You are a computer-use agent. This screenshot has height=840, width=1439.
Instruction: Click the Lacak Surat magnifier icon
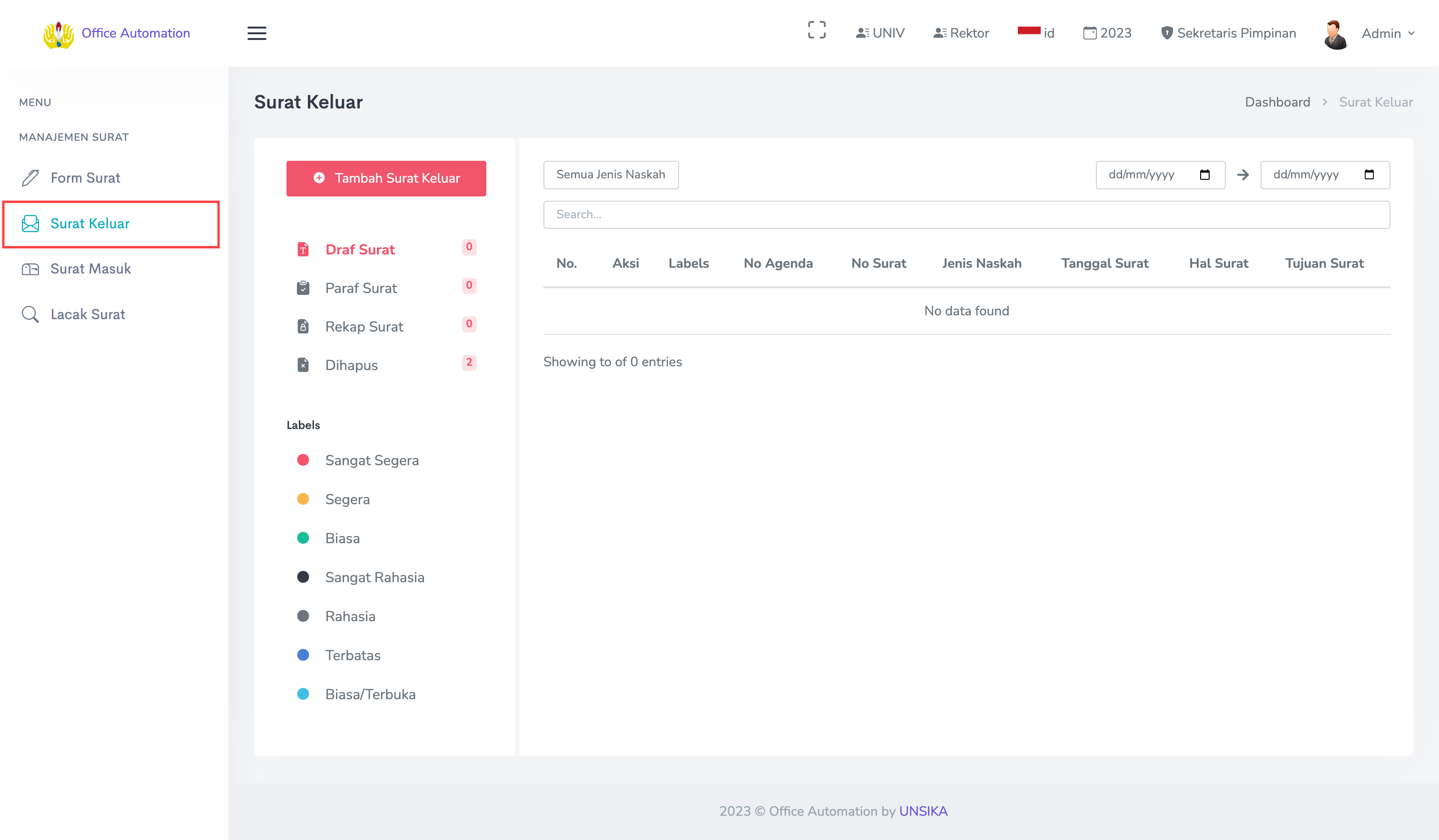(30, 314)
